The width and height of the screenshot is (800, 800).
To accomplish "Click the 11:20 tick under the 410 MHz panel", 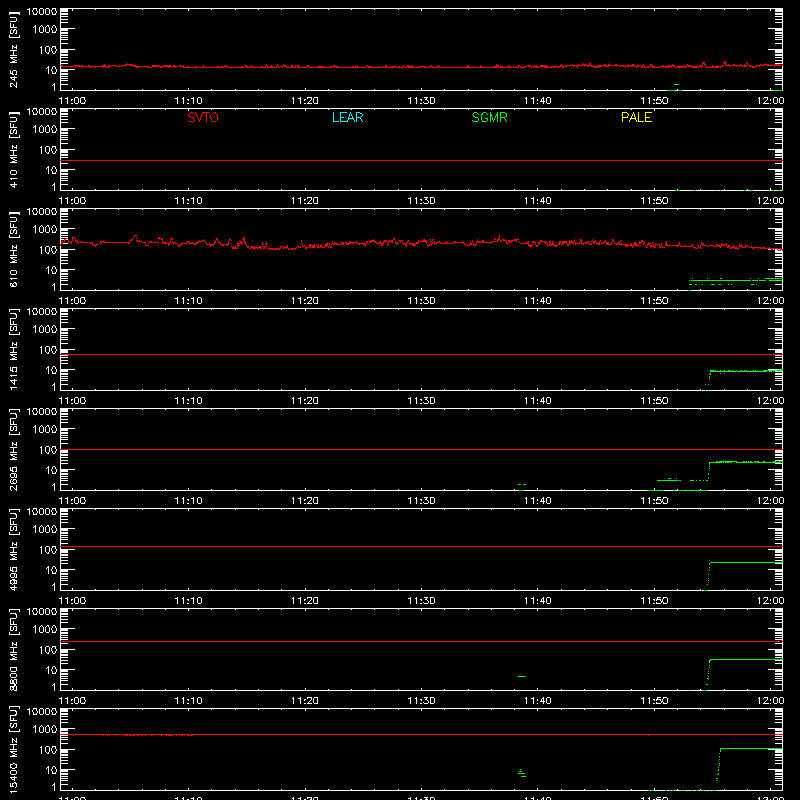I will pyautogui.click(x=305, y=201).
